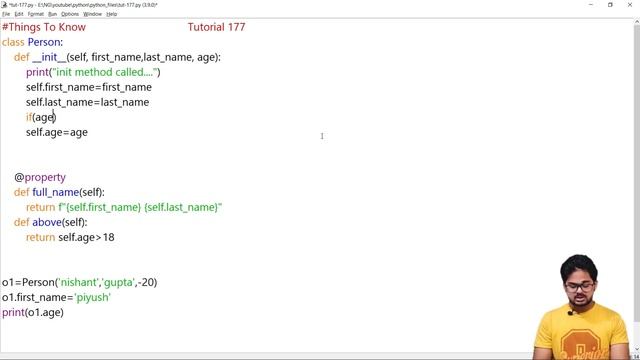Screen dimensions: 640x360
Task: Click the 'return self.age>18' line
Action: [70, 238]
